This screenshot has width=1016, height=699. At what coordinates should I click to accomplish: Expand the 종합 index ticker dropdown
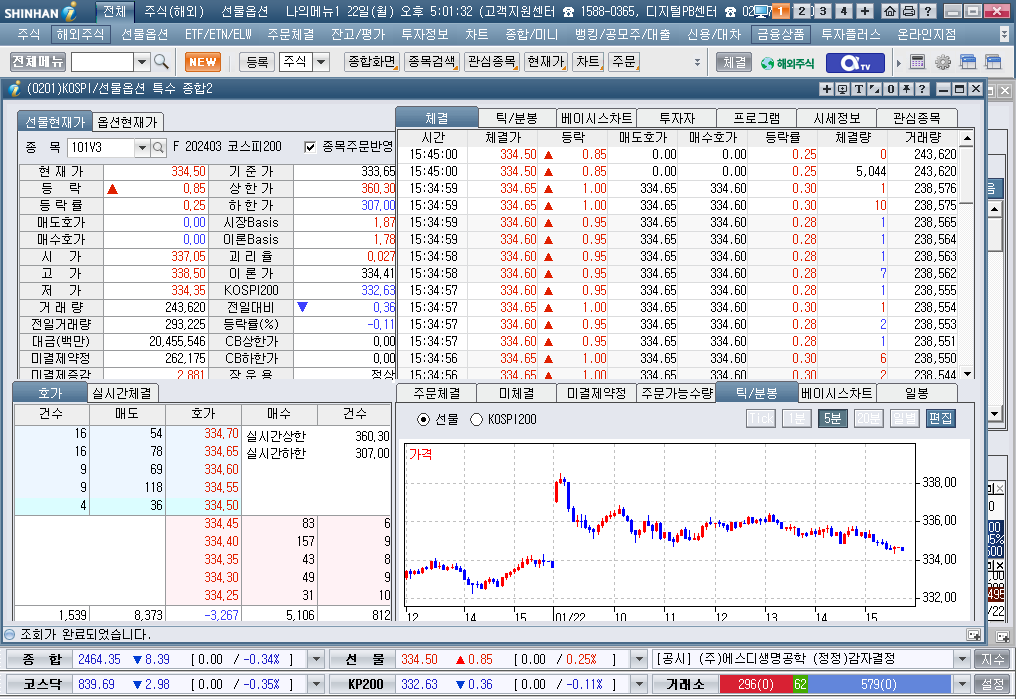point(316,659)
